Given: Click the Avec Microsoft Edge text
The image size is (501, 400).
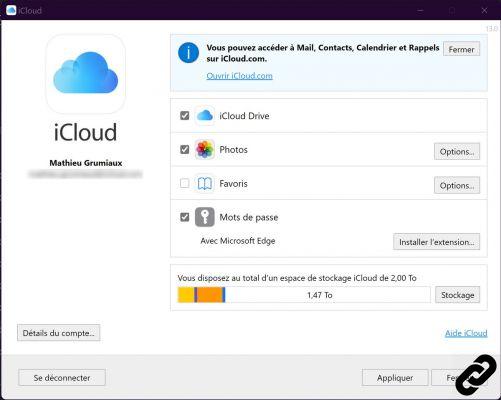Looking at the screenshot, I should click(238, 241).
